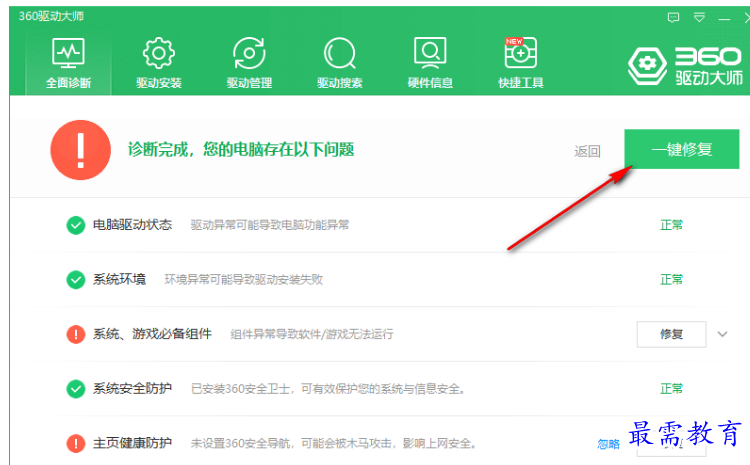
Task: Expand the 系统、游戏必备组件 details chevron
Action: pos(722,334)
